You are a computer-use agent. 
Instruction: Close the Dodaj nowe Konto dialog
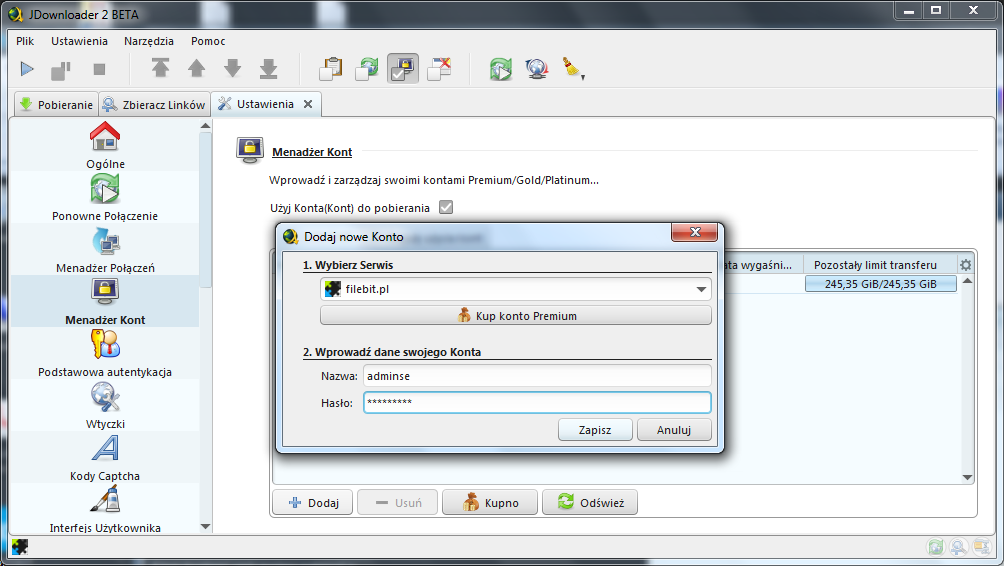point(695,232)
